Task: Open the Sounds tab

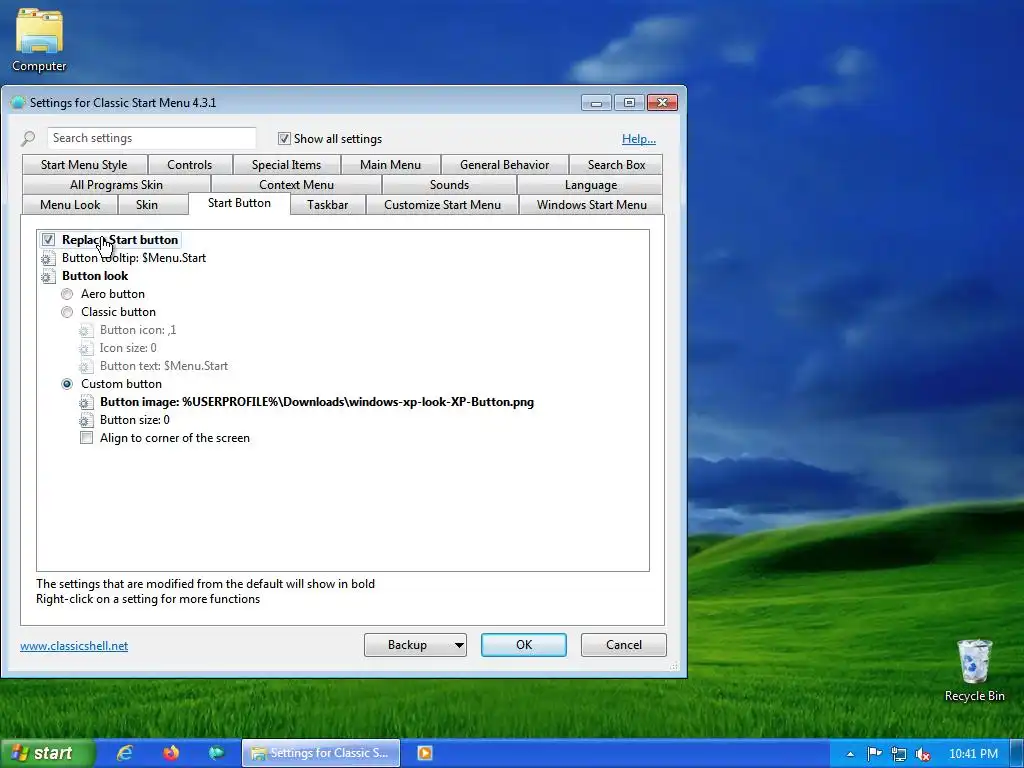Action: pos(449,185)
